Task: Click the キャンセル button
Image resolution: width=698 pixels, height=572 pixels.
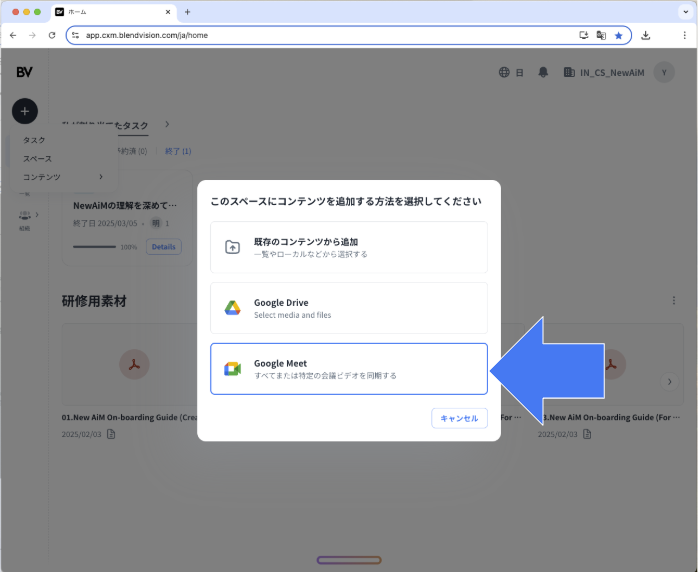Action: (x=459, y=418)
